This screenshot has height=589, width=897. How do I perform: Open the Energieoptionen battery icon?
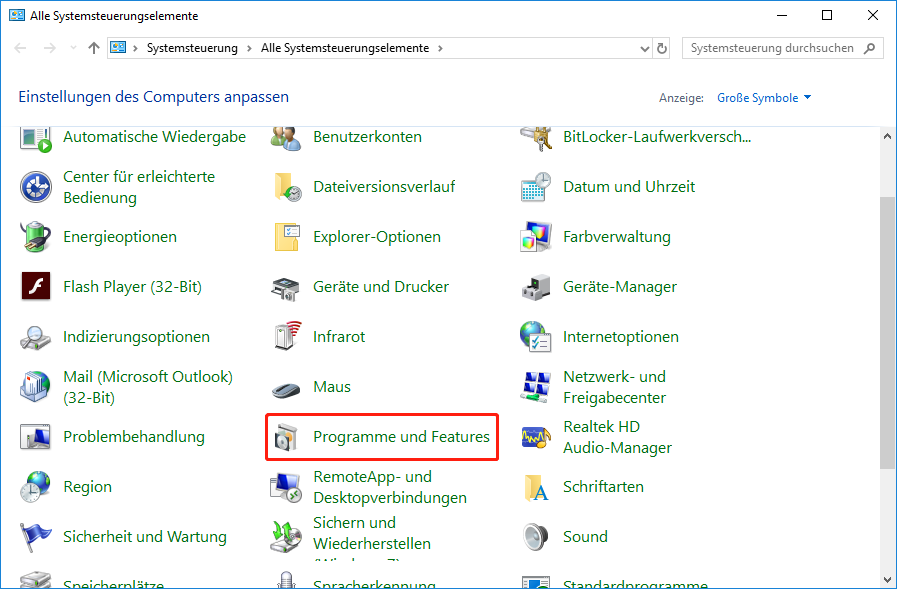tap(35, 237)
